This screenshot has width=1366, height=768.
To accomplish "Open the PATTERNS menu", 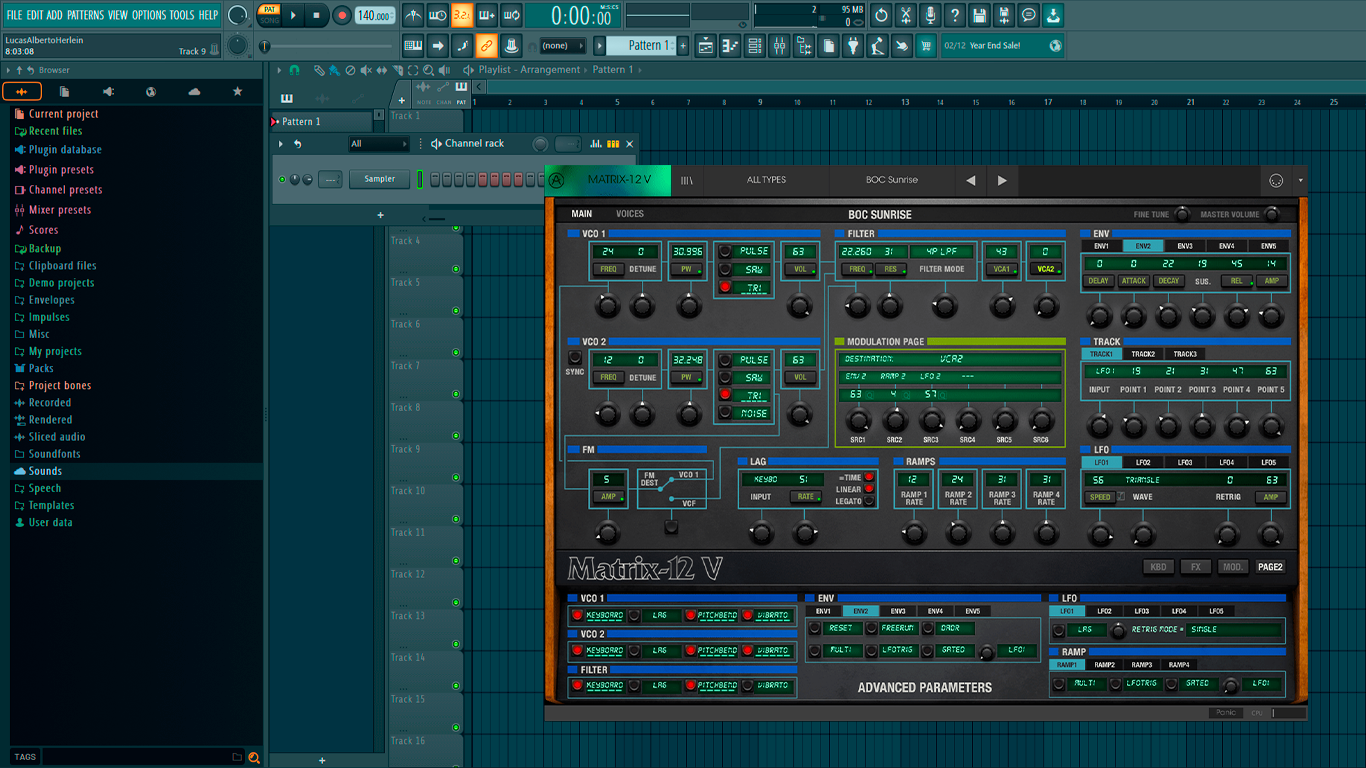I will coord(85,15).
